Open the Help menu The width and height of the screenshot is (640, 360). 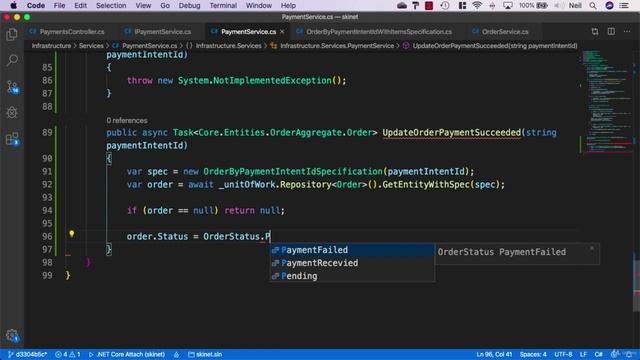coord(288,5)
